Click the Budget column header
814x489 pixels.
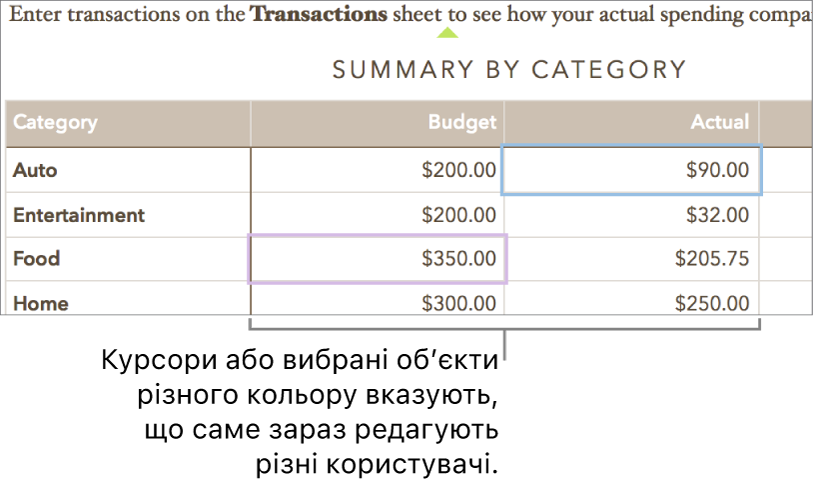click(378, 122)
